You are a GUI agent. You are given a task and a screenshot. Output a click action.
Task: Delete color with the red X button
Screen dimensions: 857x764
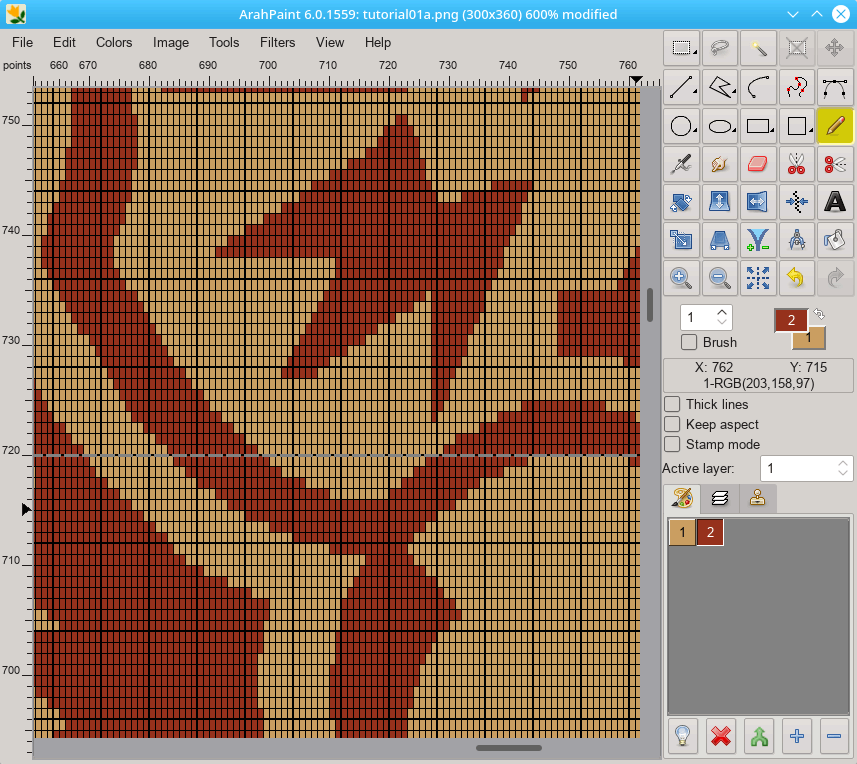point(721,736)
